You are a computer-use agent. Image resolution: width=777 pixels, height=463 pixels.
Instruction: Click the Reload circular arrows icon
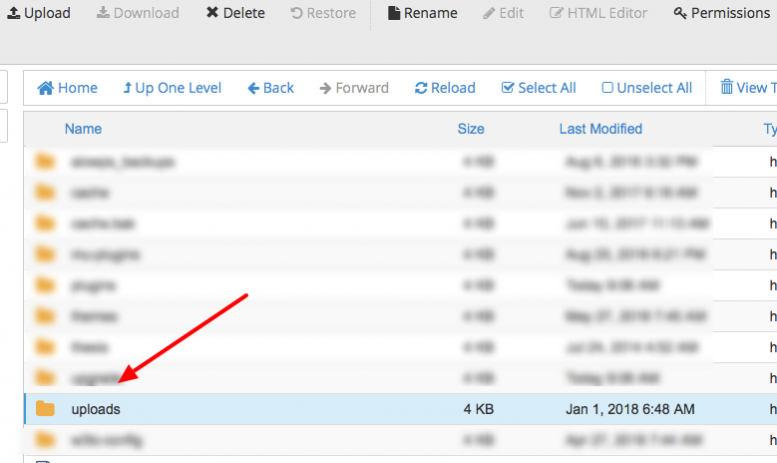421,88
